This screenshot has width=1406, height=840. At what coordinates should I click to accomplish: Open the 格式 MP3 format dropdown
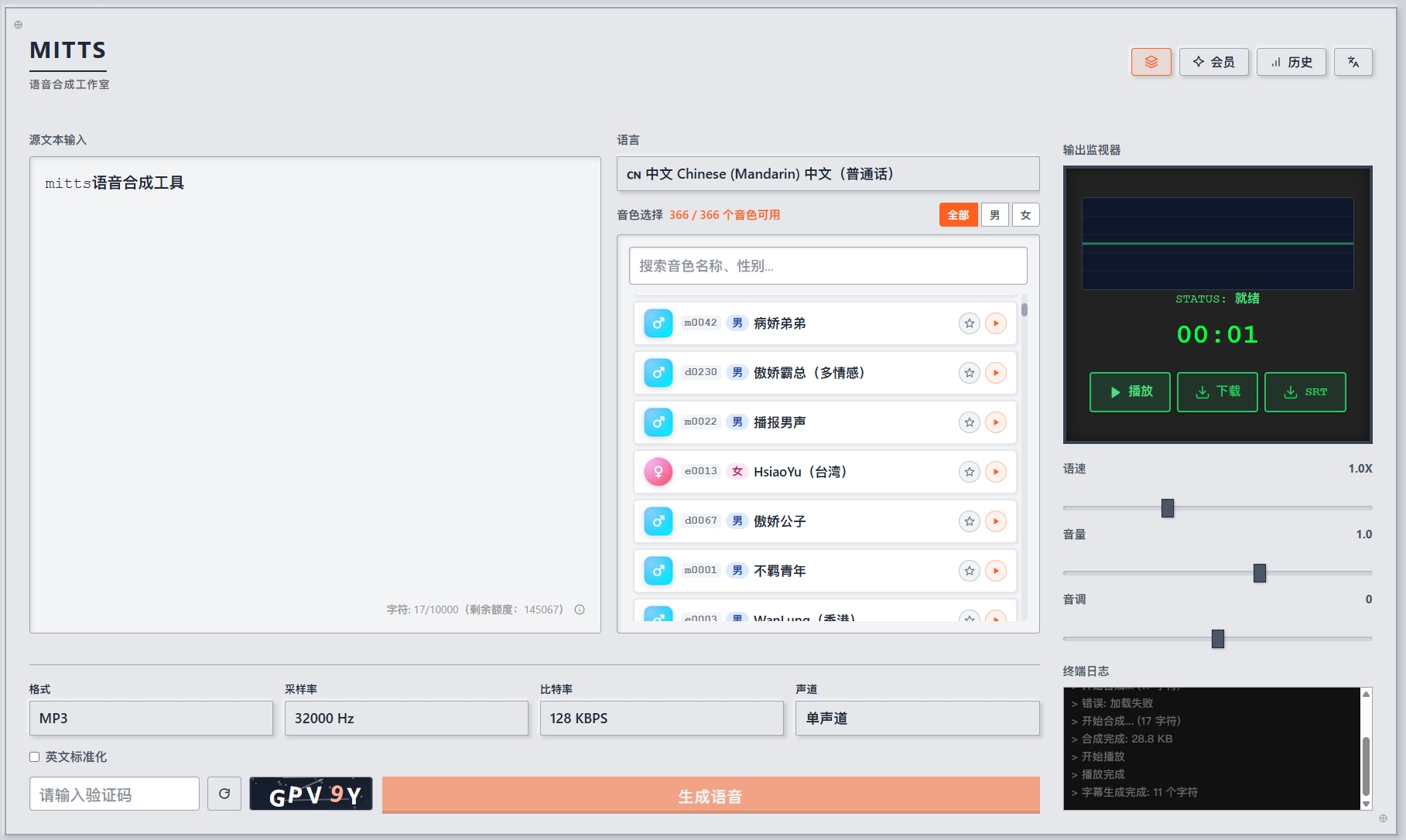150,718
